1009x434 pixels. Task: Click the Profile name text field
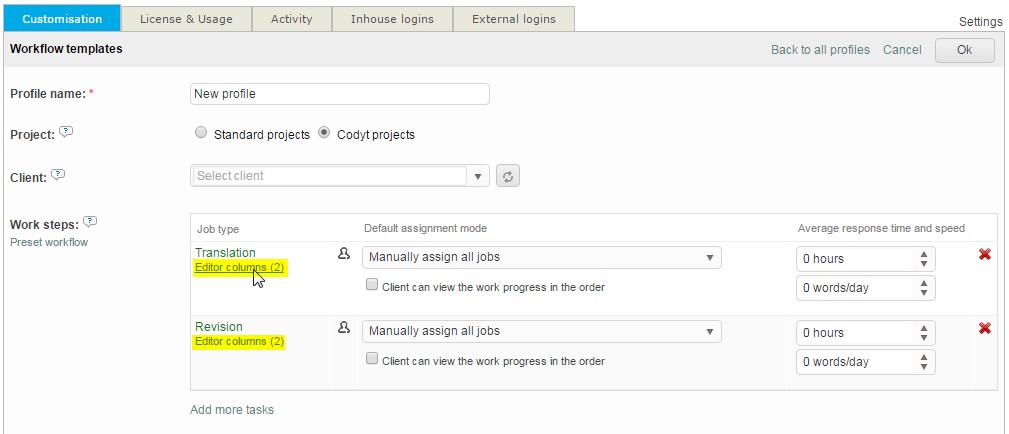coord(339,94)
